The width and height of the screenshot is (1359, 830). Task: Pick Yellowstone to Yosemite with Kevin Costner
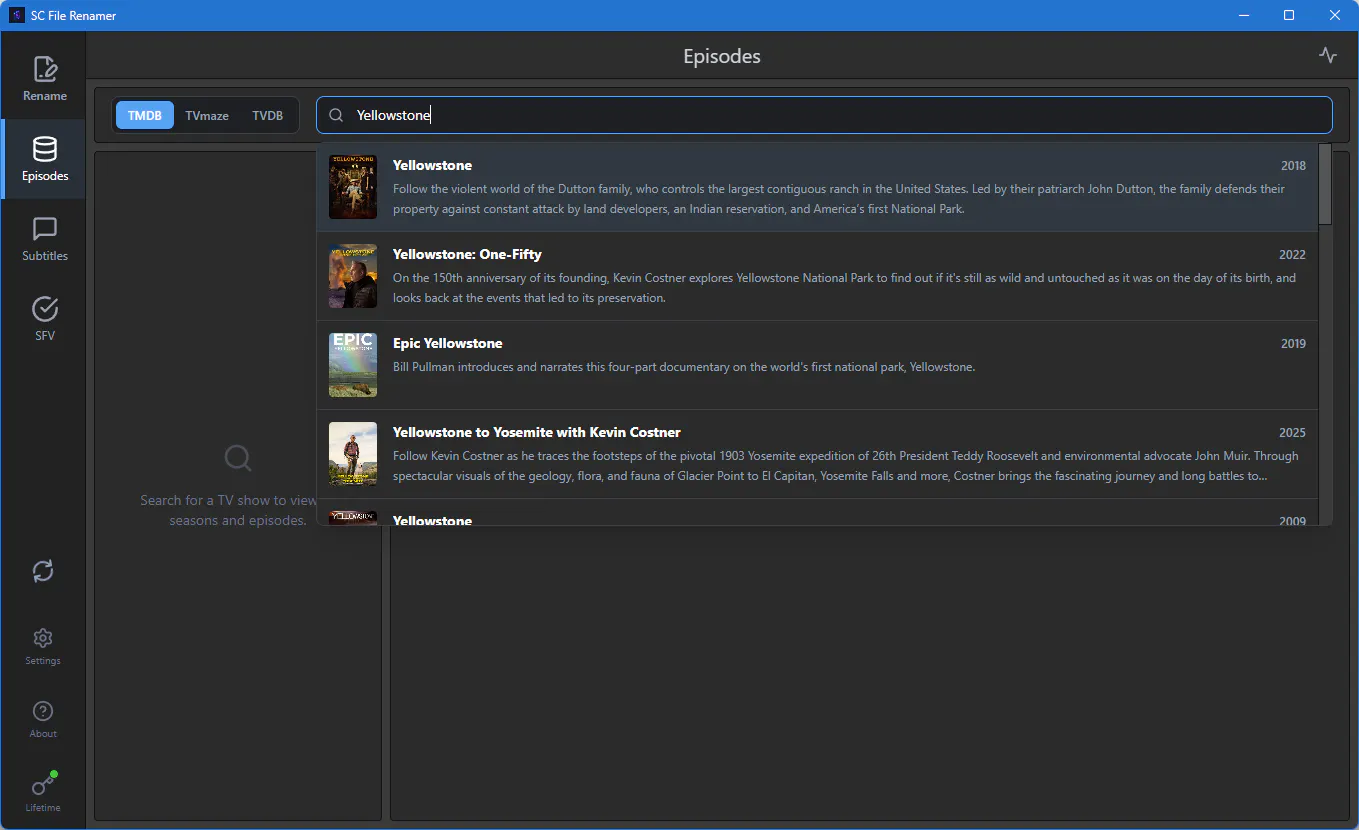817,454
